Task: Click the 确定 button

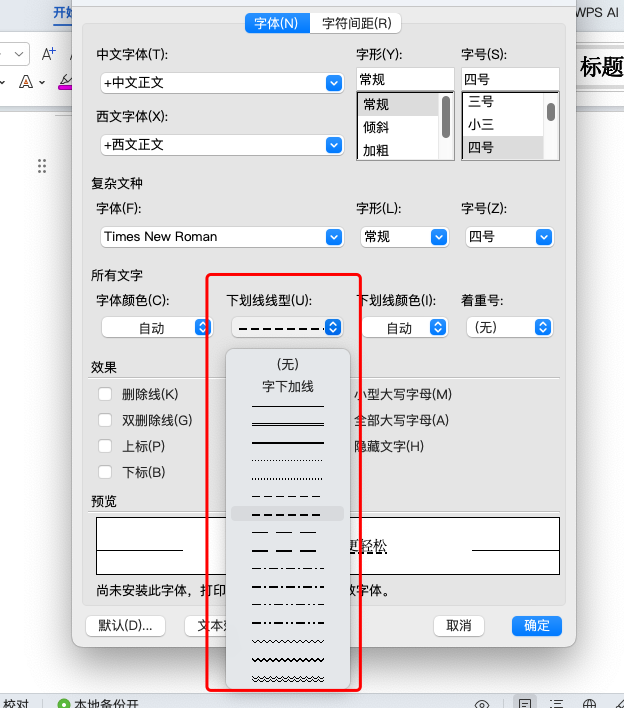Action: 537,626
